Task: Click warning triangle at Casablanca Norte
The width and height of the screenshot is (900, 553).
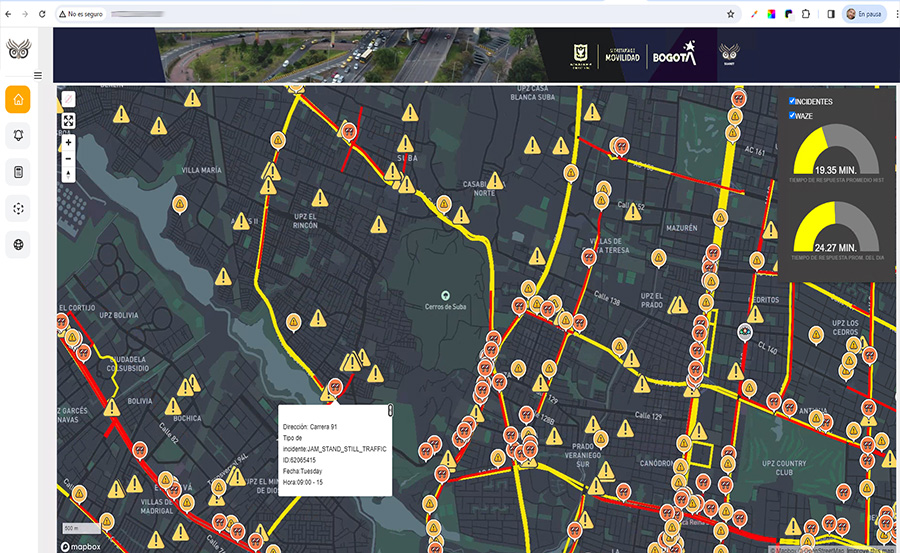Action: 495,182
